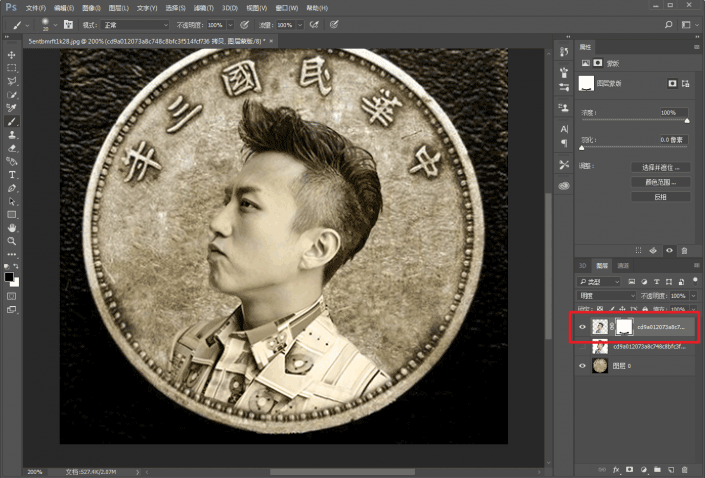This screenshot has width=705, height=478.
Task: Adjust the mask feather slider handle
Action: [x=582, y=147]
